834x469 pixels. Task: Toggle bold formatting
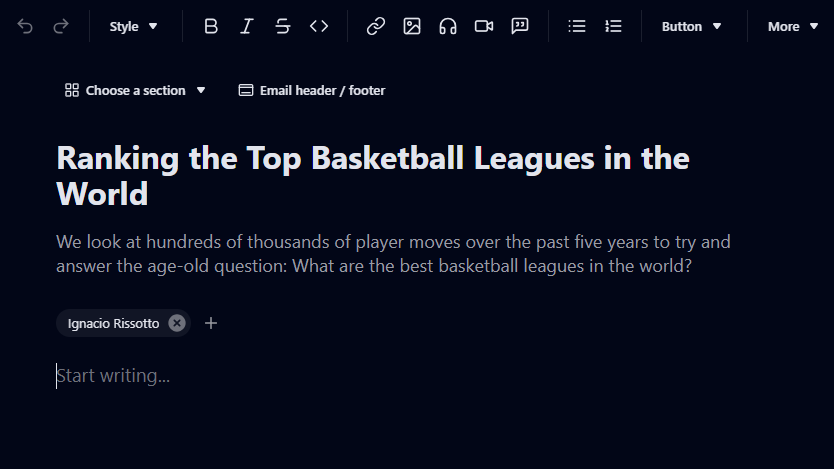click(211, 26)
